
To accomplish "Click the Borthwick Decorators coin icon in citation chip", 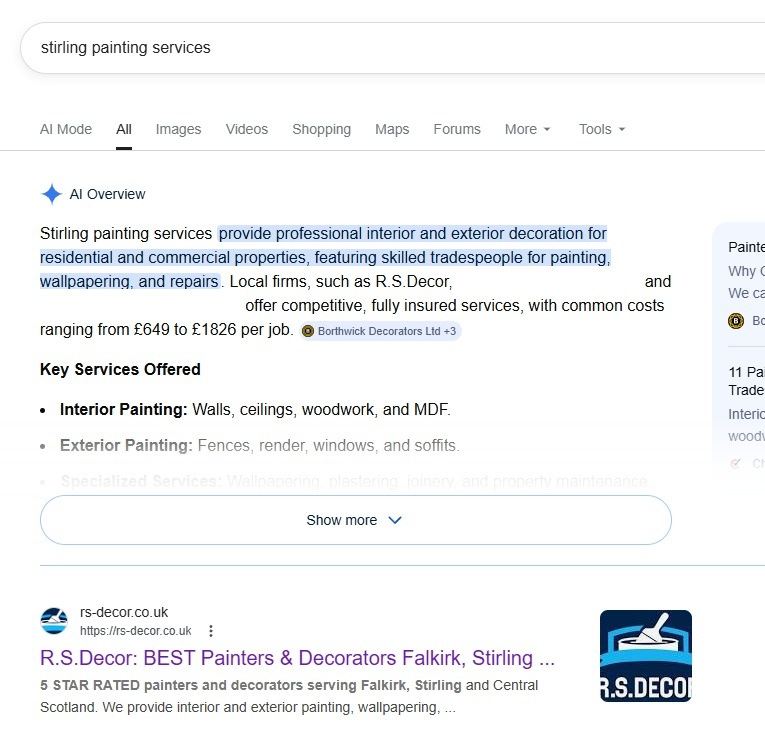I will (308, 331).
